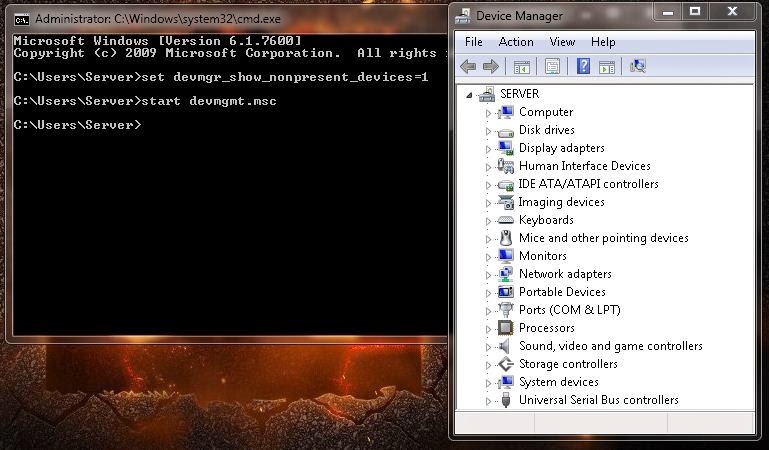The height and width of the screenshot is (450, 769).
Task: Click the System devices icon
Action: 506,382
